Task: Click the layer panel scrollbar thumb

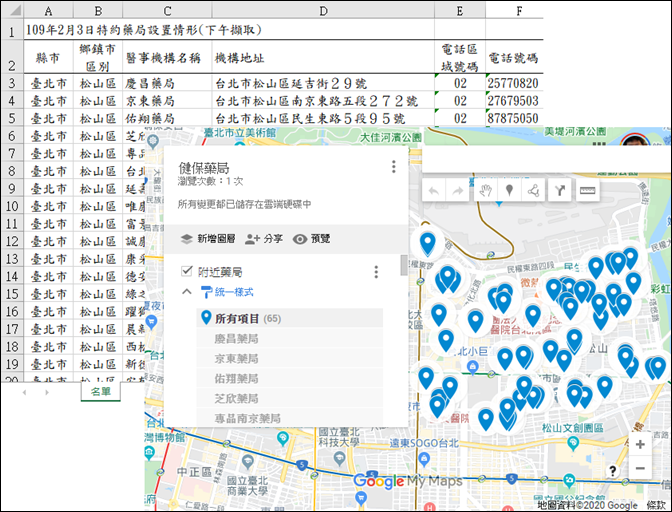Action: (404, 265)
